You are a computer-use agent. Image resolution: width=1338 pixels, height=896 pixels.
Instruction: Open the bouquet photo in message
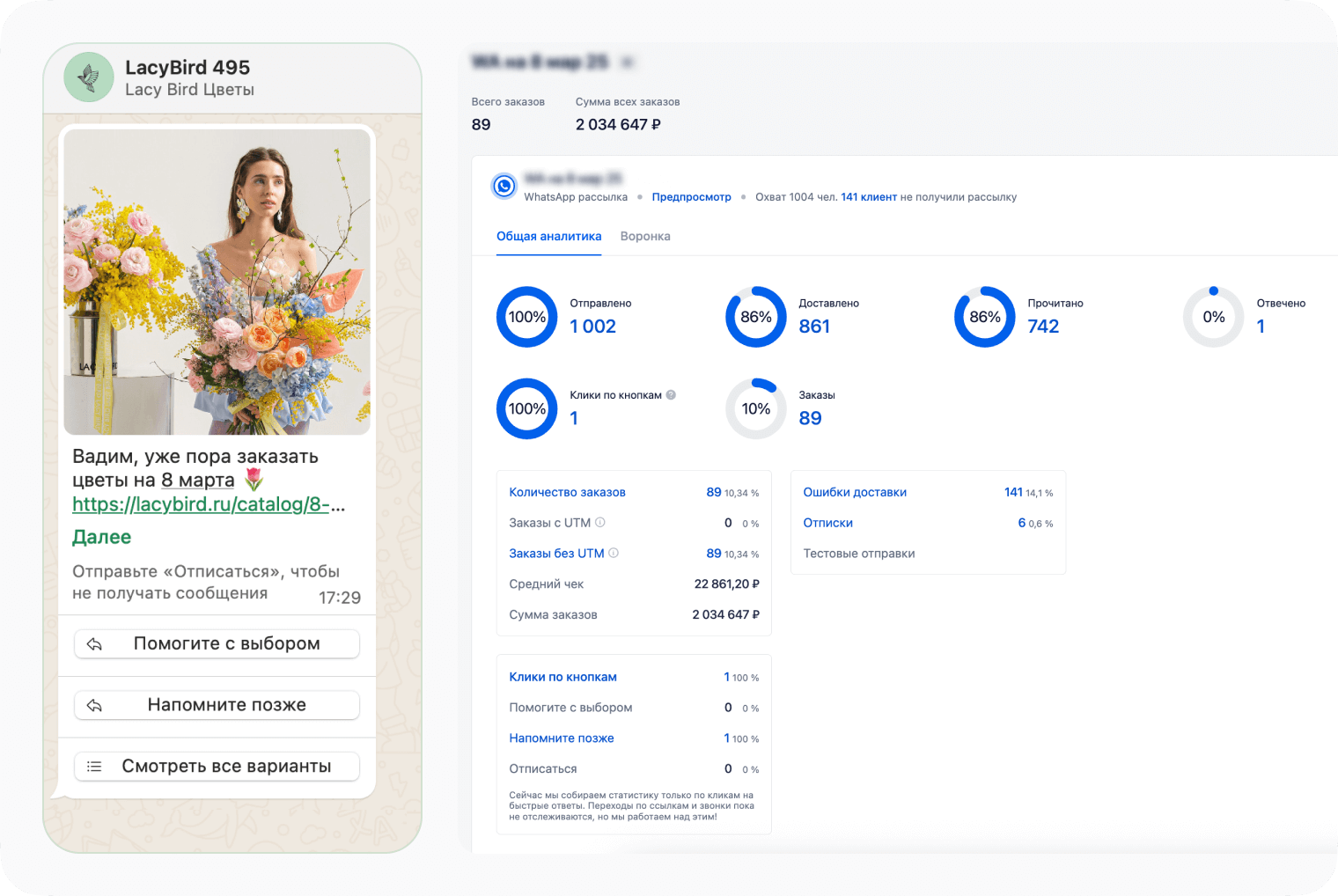coord(217,282)
